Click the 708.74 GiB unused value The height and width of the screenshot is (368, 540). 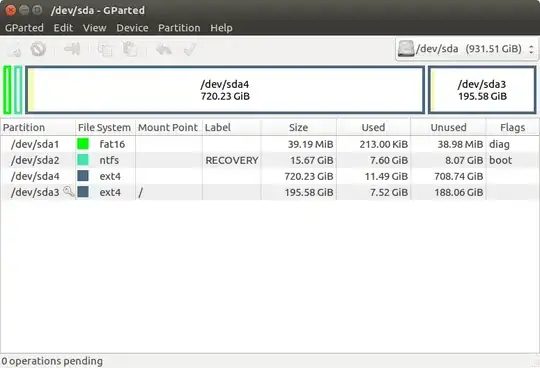pos(459,176)
